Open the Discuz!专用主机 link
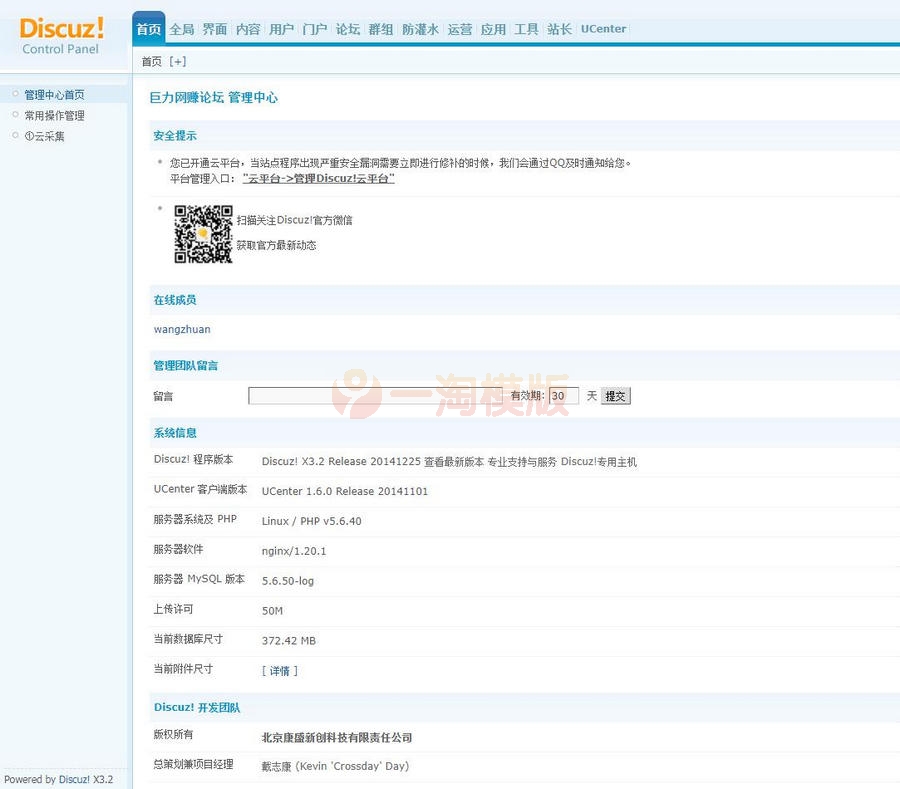 coord(599,461)
